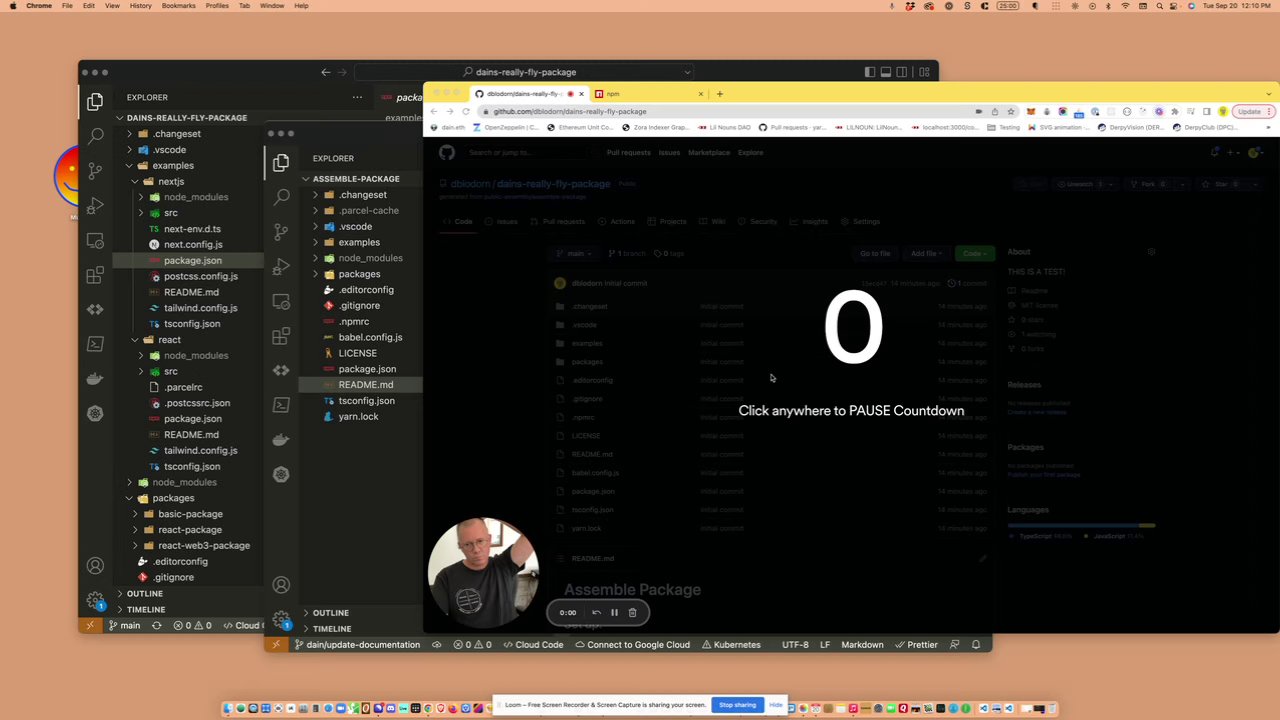This screenshot has width=1280, height=720.
Task: Open Window menu in macOS menu bar
Action: [x=272, y=6]
